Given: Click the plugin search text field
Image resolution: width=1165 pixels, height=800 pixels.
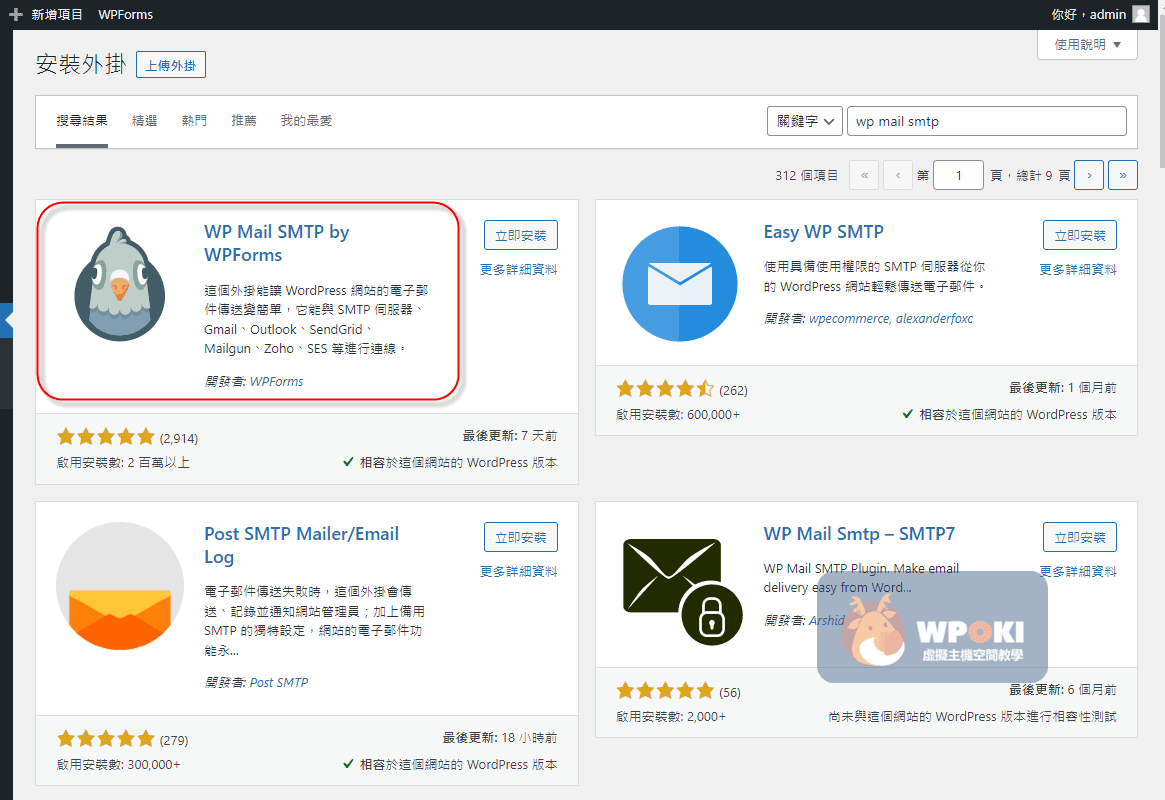Looking at the screenshot, I should pyautogui.click(x=986, y=121).
